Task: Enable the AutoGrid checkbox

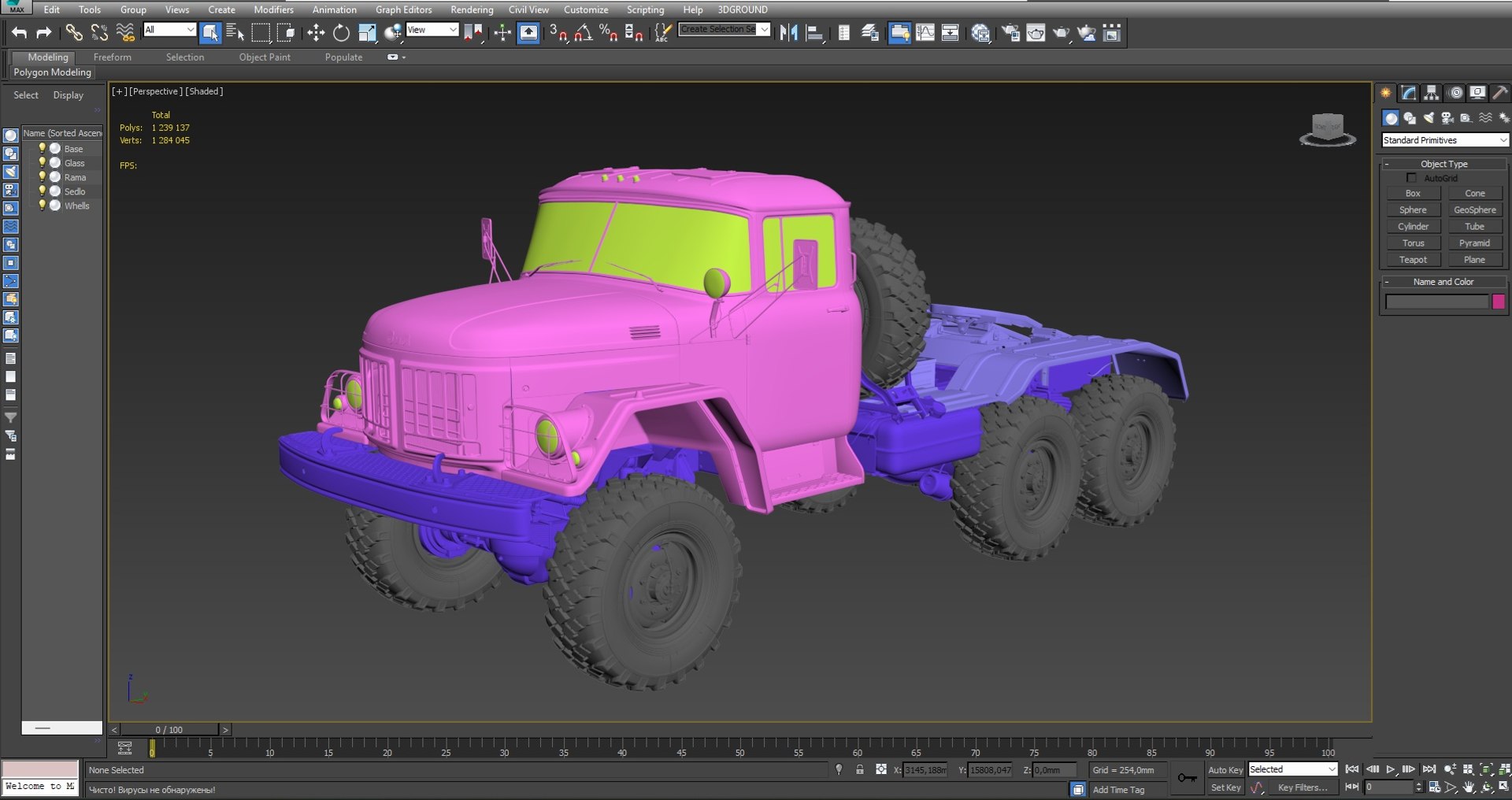Action: point(1411,178)
